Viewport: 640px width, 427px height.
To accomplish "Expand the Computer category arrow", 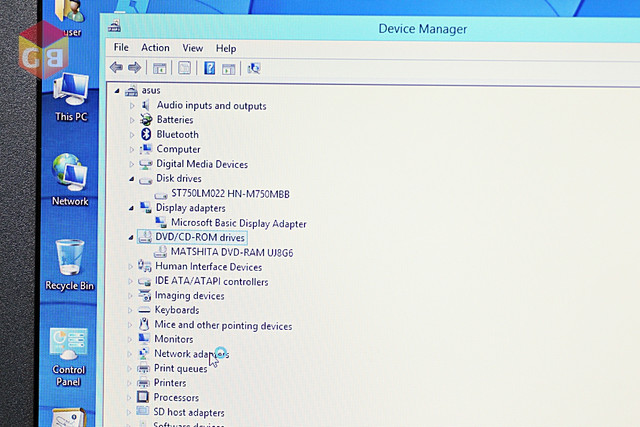I will pyautogui.click(x=131, y=149).
